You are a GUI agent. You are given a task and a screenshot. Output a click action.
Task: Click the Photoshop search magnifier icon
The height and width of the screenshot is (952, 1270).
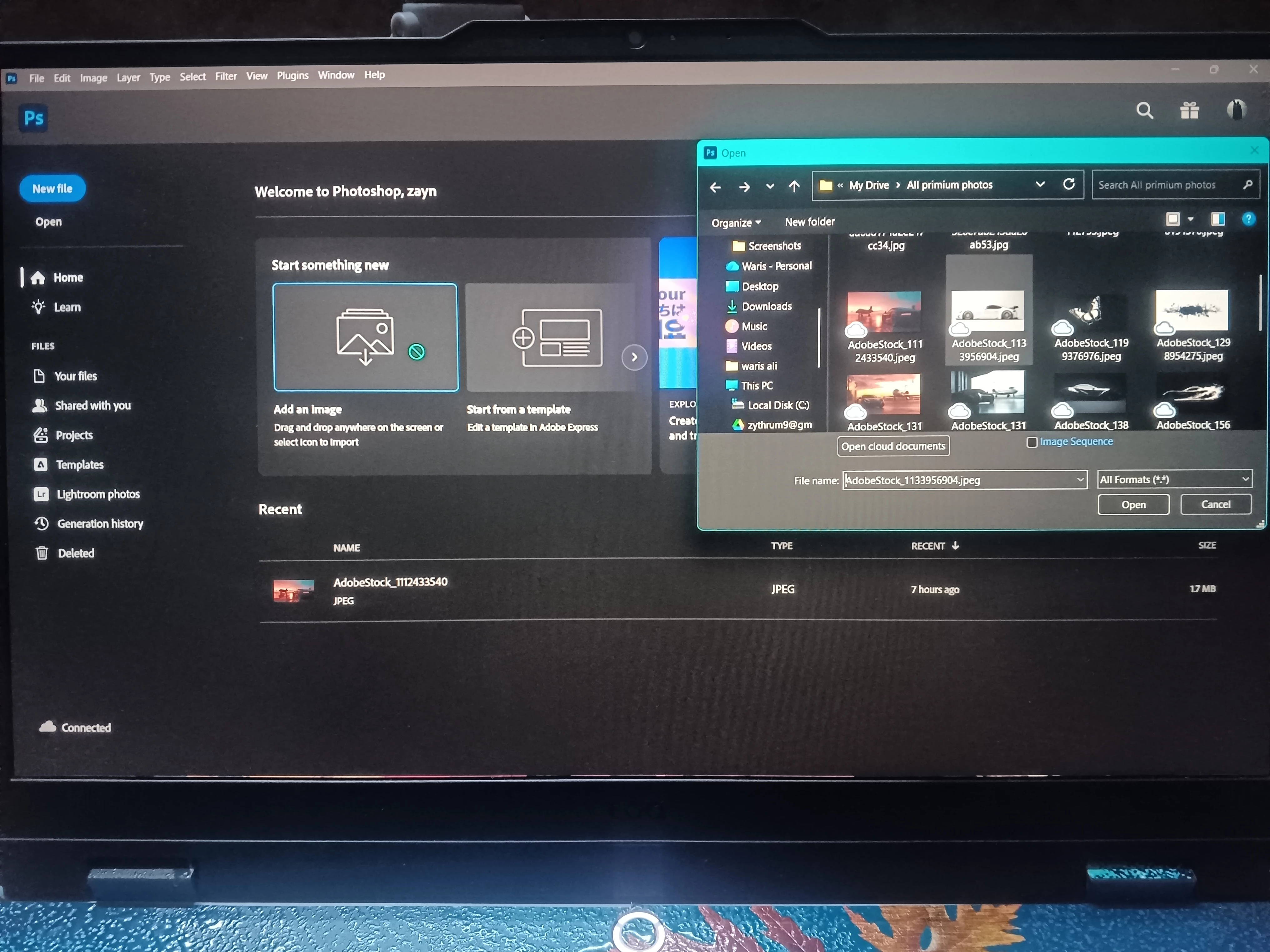pyautogui.click(x=1144, y=110)
